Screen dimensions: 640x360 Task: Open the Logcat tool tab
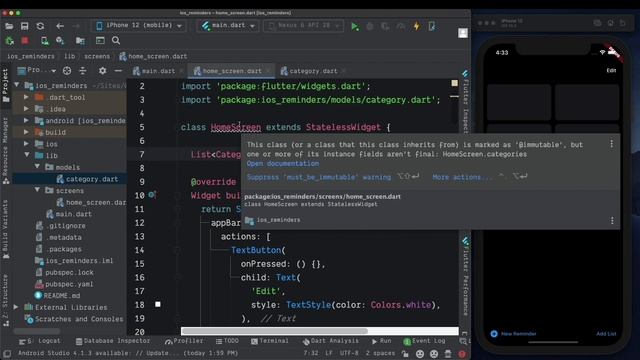click(40, 341)
